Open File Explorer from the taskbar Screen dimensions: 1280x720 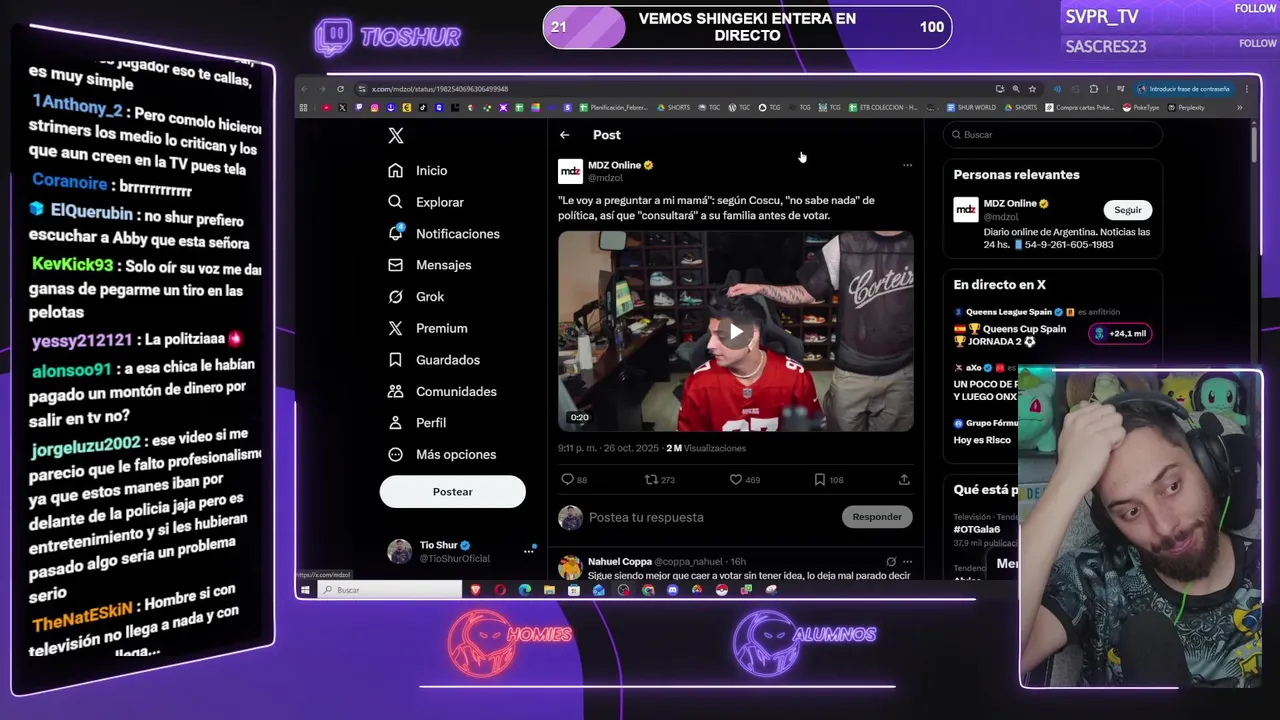(x=549, y=590)
